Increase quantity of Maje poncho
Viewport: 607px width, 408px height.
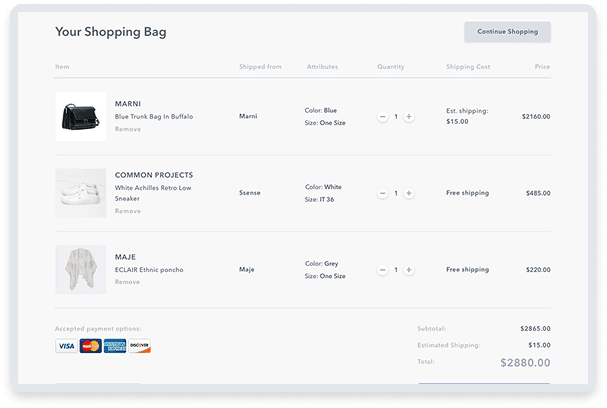click(409, 270)
